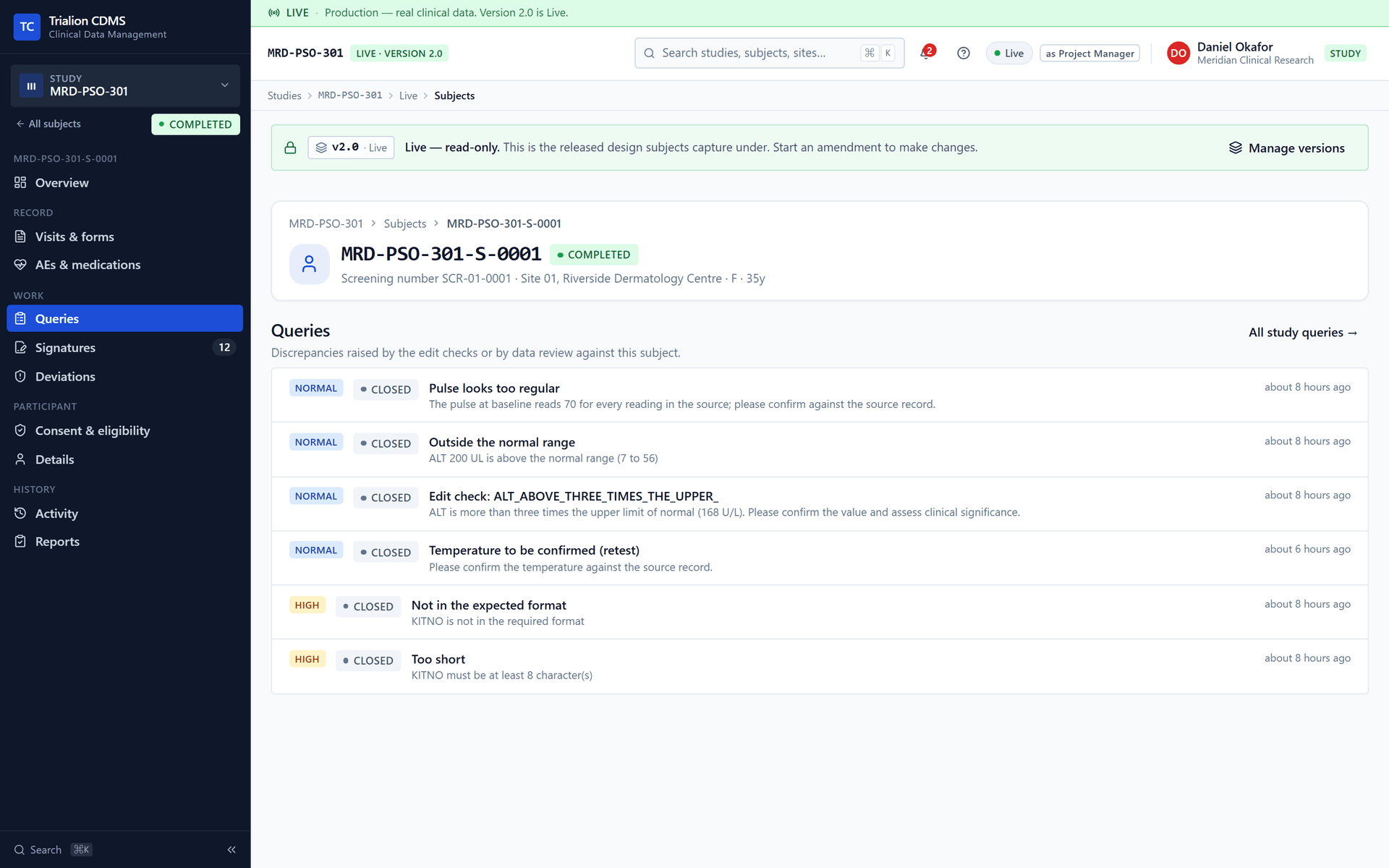
Task: Click the history clock icon for Activity
Action: (x=20, y=513)
